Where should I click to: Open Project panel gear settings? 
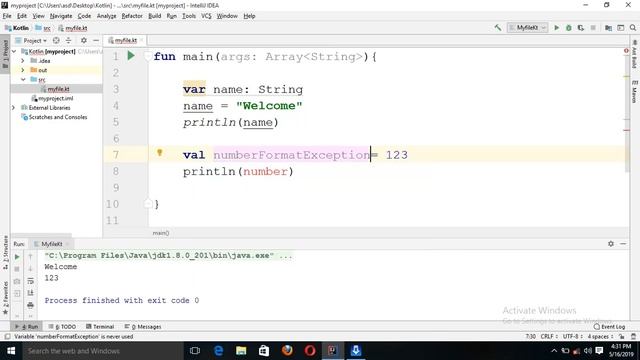pos(84,40)
